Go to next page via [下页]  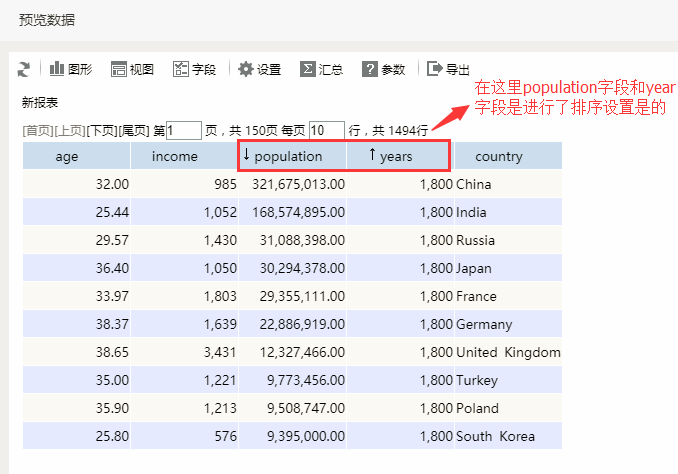pyautogui.click(x=102, y=131)
